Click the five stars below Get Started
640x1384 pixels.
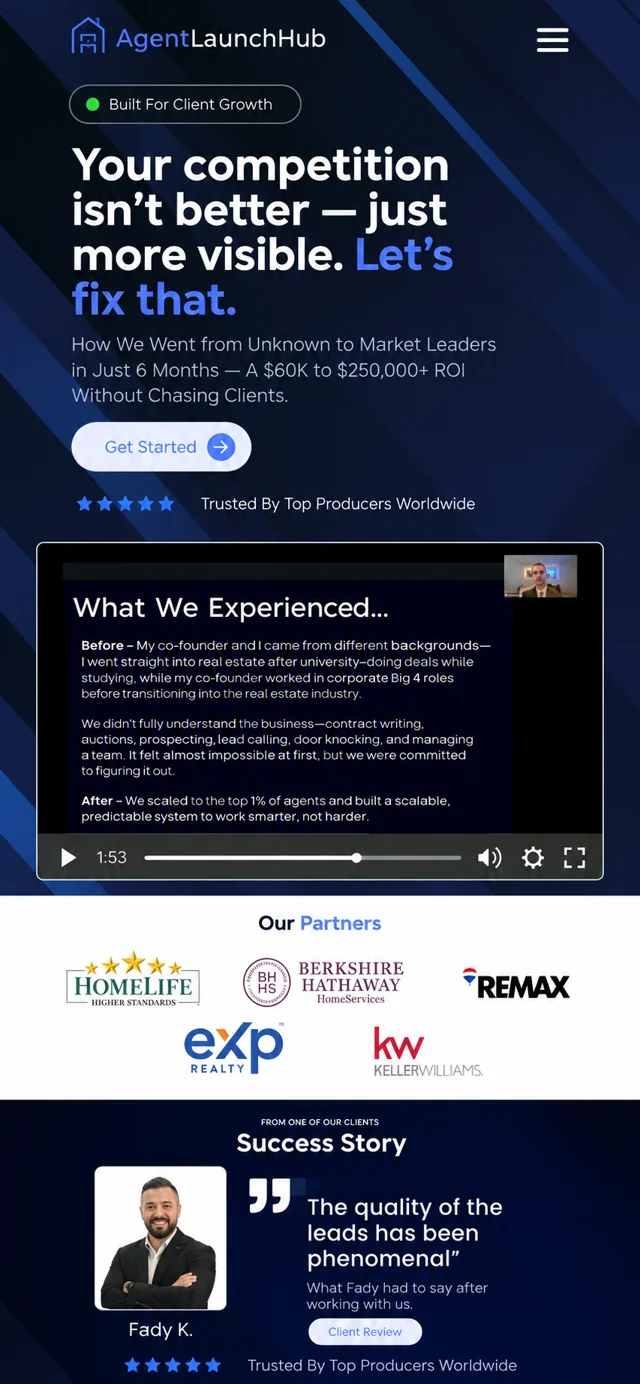[125, 504]
